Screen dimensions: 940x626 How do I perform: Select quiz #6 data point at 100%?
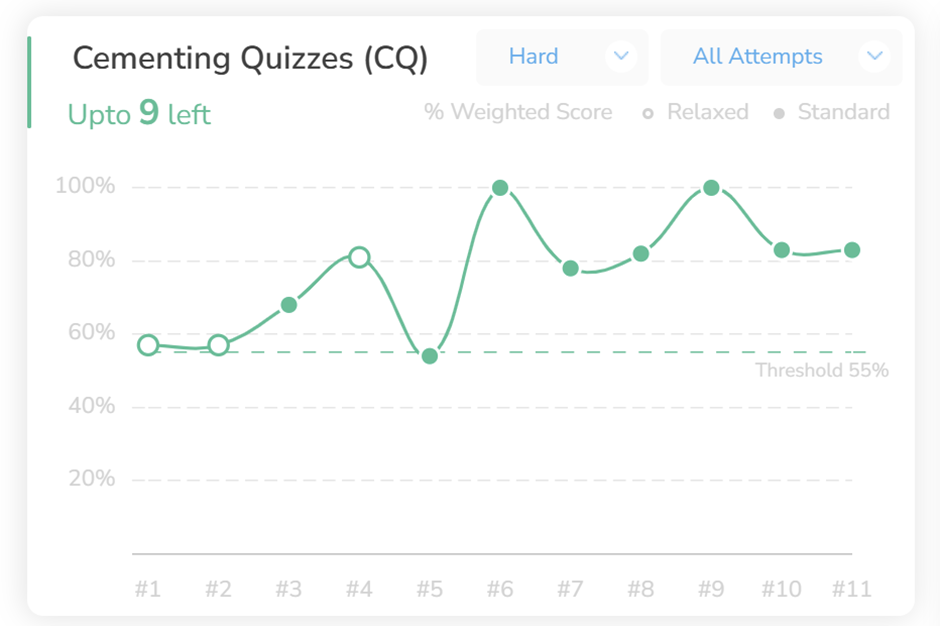tap(500, 188)
